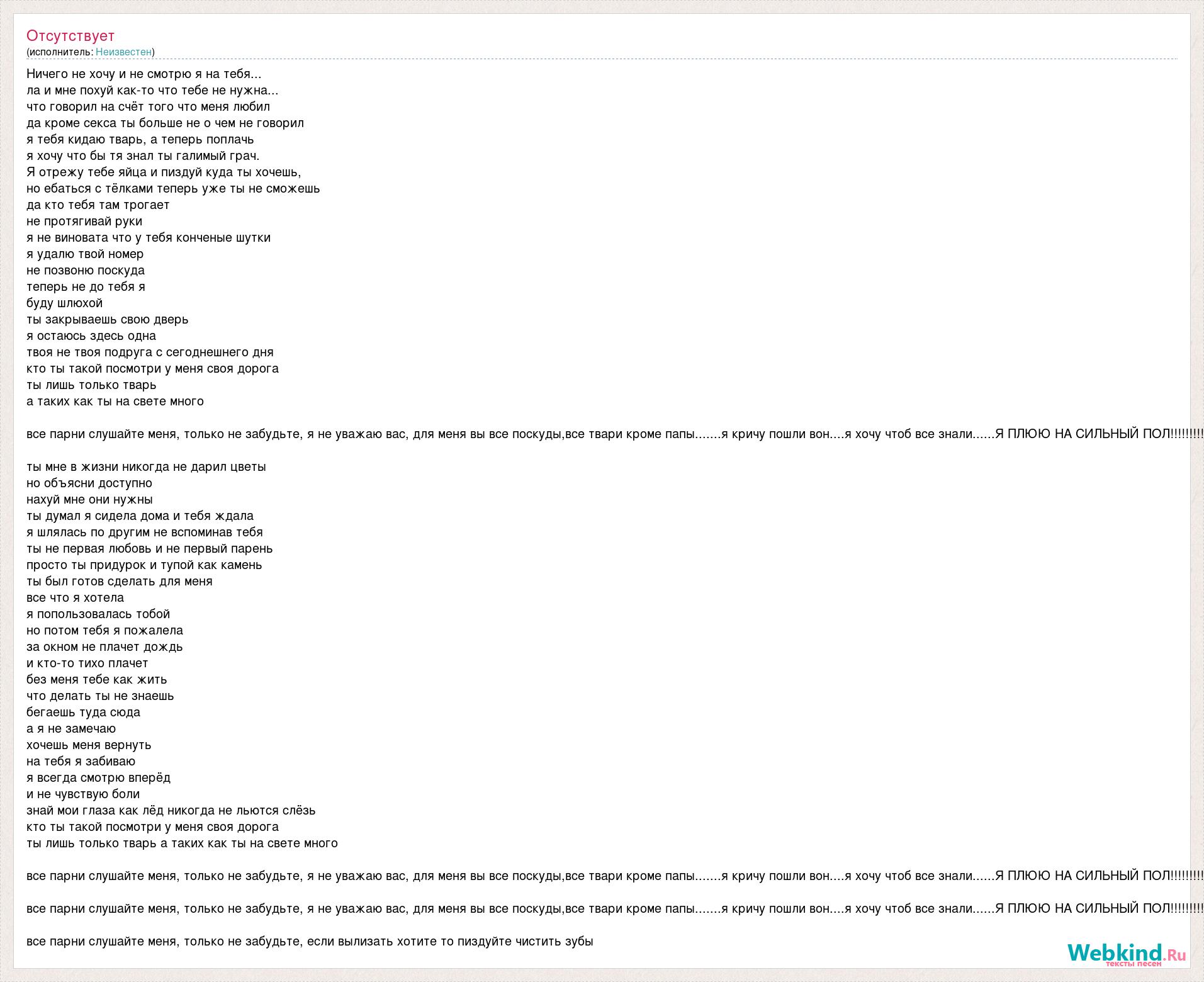This screenshot has width=1204, height=982.
Task: Select the song title "Отсутствует"
Action: [70, 35]
